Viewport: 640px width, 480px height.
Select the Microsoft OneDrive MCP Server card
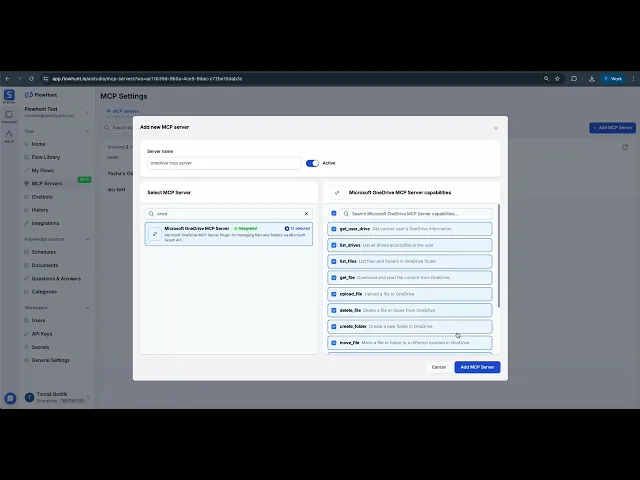[x=229, y=234]
